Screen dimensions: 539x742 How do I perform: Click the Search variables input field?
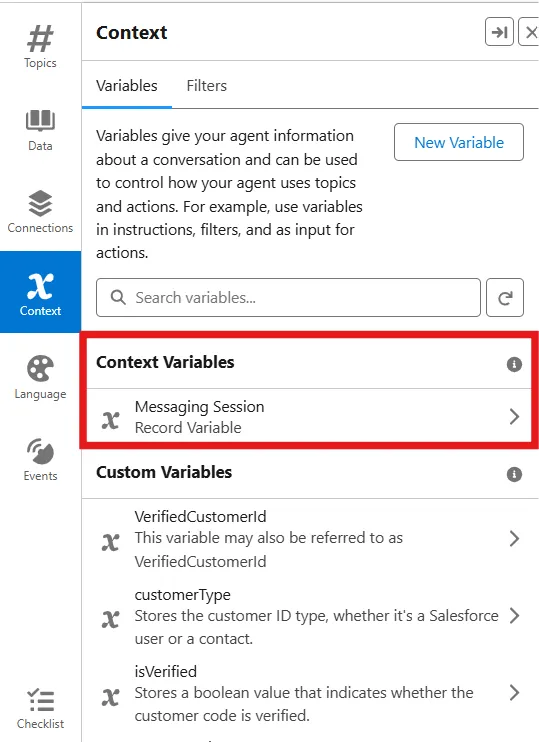pos(288,298)
